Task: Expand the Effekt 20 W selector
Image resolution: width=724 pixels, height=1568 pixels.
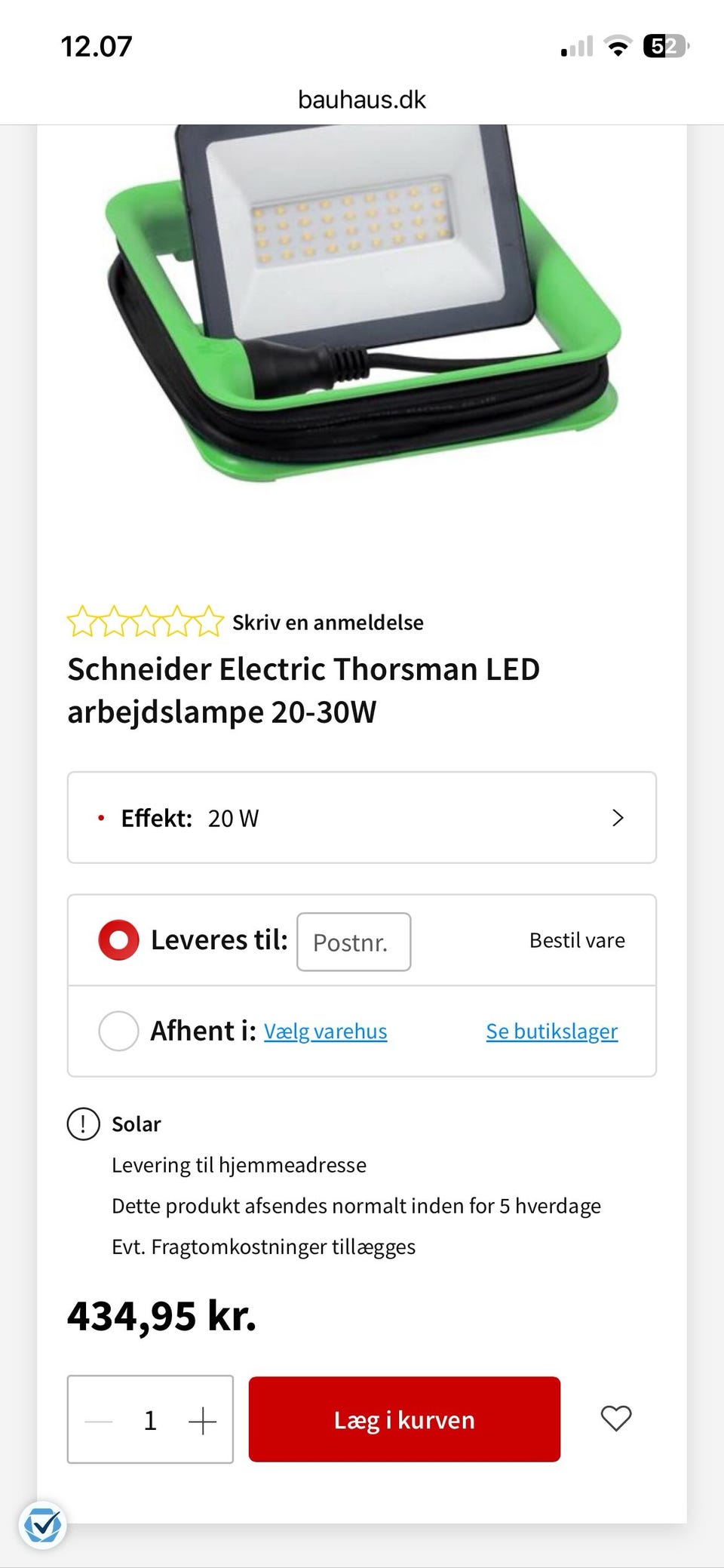Action: pos(361,818)
